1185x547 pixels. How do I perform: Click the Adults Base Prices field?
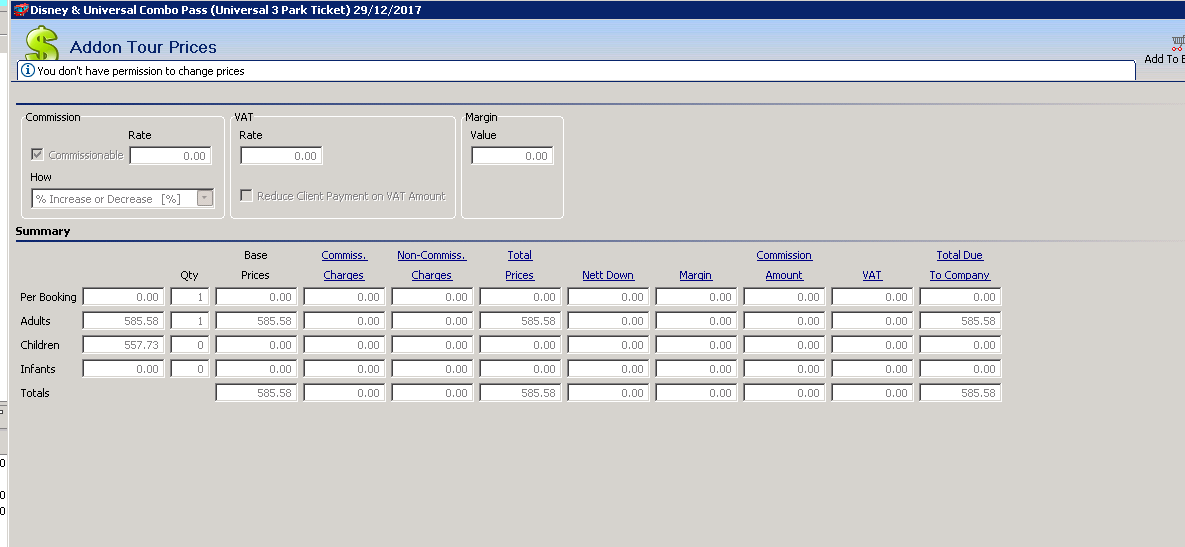256,321
